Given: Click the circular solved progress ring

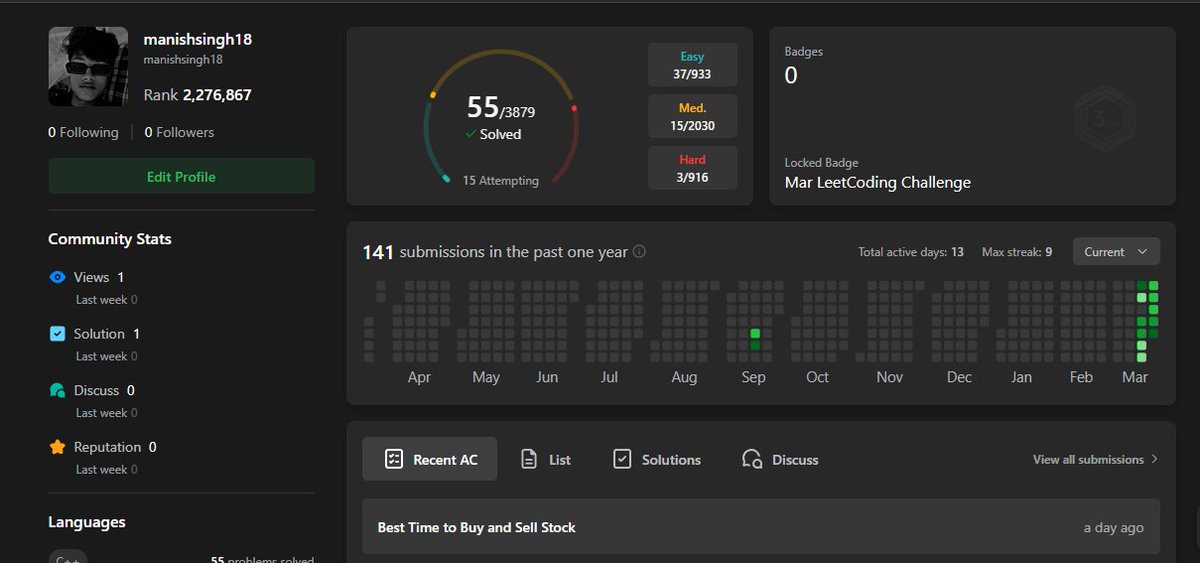Looking at the screenshot, I should (500, 117).
